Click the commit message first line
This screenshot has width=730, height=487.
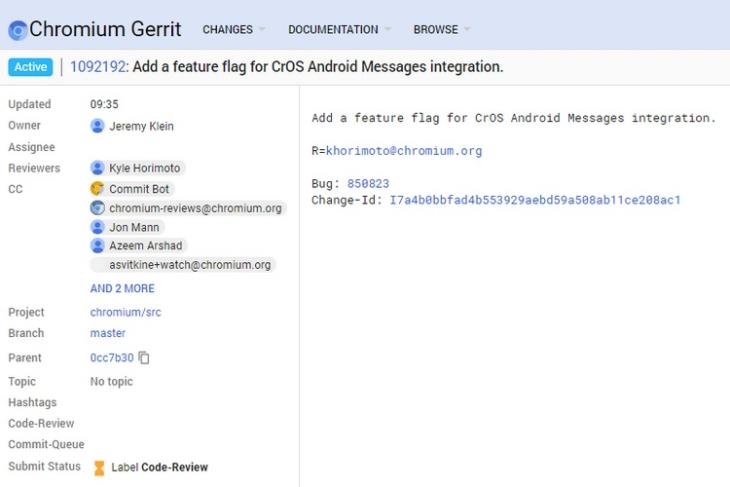tap(514, 118)
